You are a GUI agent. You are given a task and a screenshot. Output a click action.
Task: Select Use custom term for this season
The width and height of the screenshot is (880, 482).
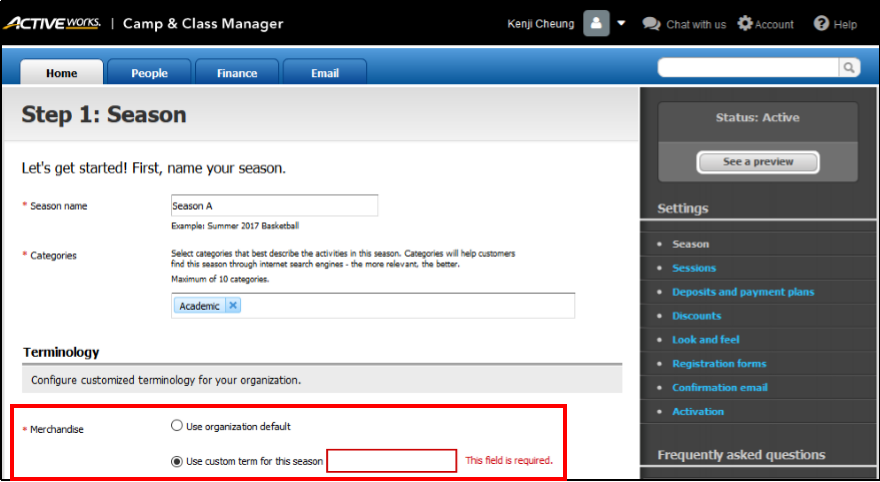click(x=177, y=461)
